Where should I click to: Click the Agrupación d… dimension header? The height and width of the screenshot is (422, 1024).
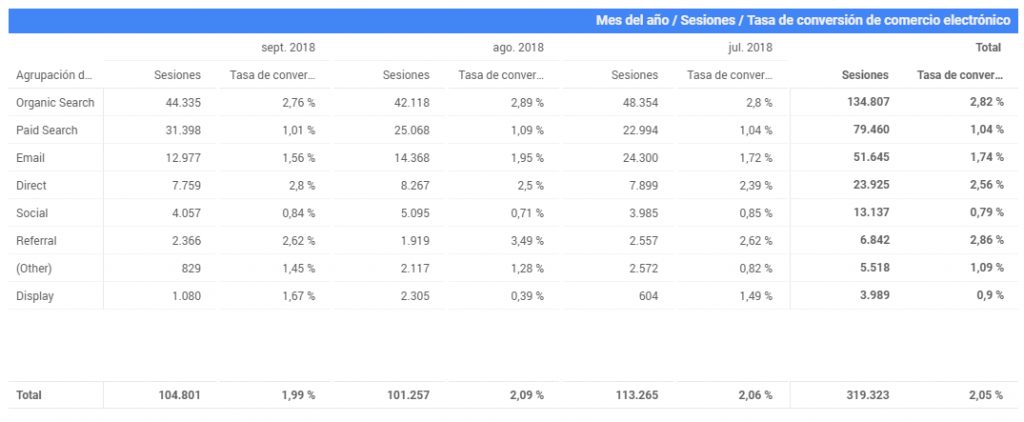pos(54,75)
